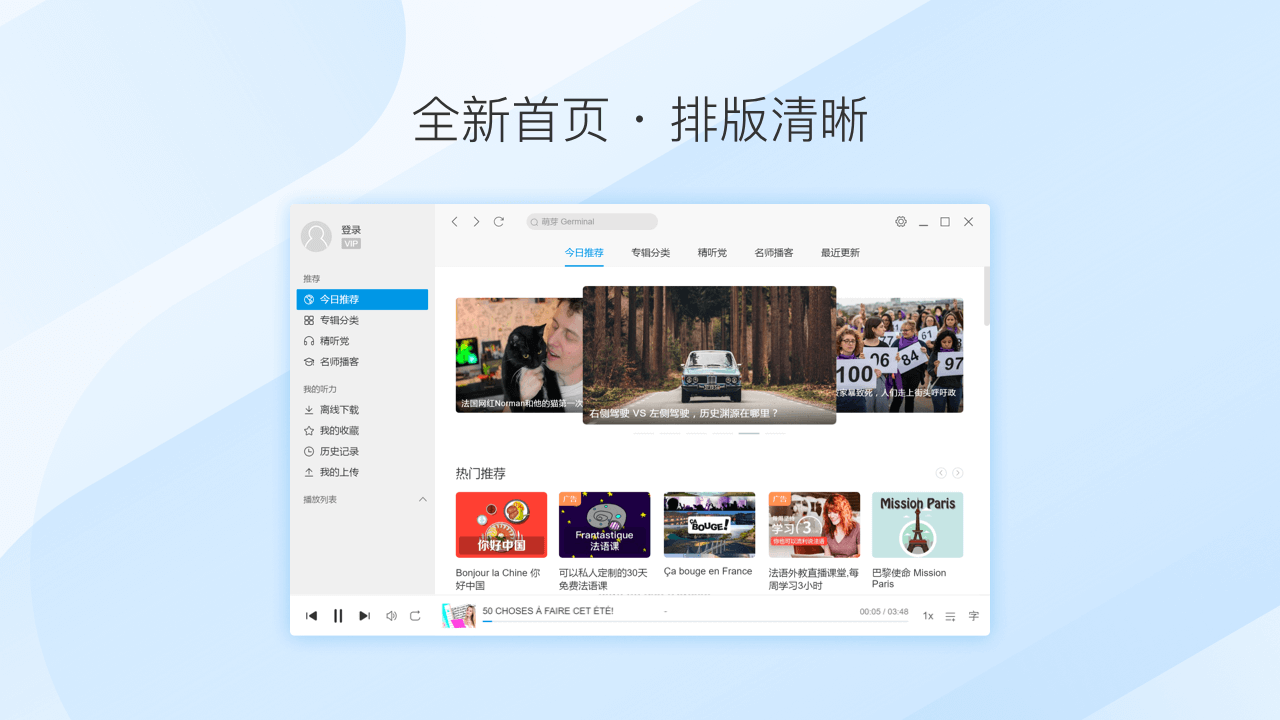This screenshot has height=720, width=1280.
Task: Open the protest banner on the right
Action: point(899,355)
